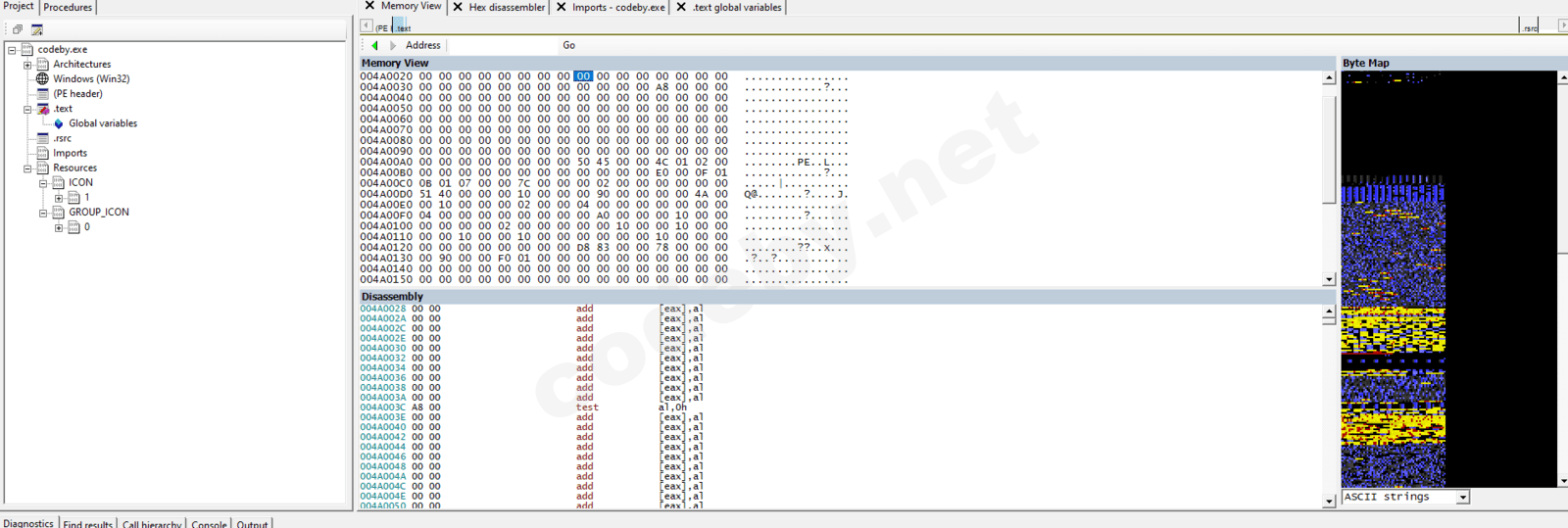Open the ASCII strings dropdown
This screenshot has height=528, width=1568.
[x=1462, y=498]
